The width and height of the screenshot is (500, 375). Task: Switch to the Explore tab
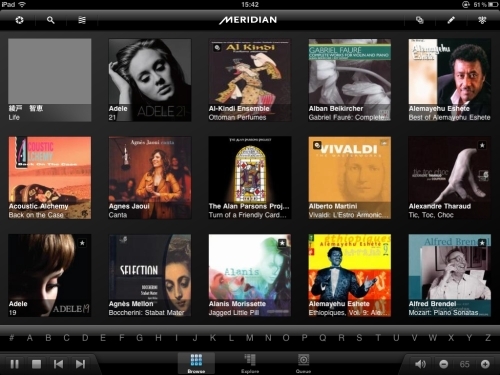point(250,364)
